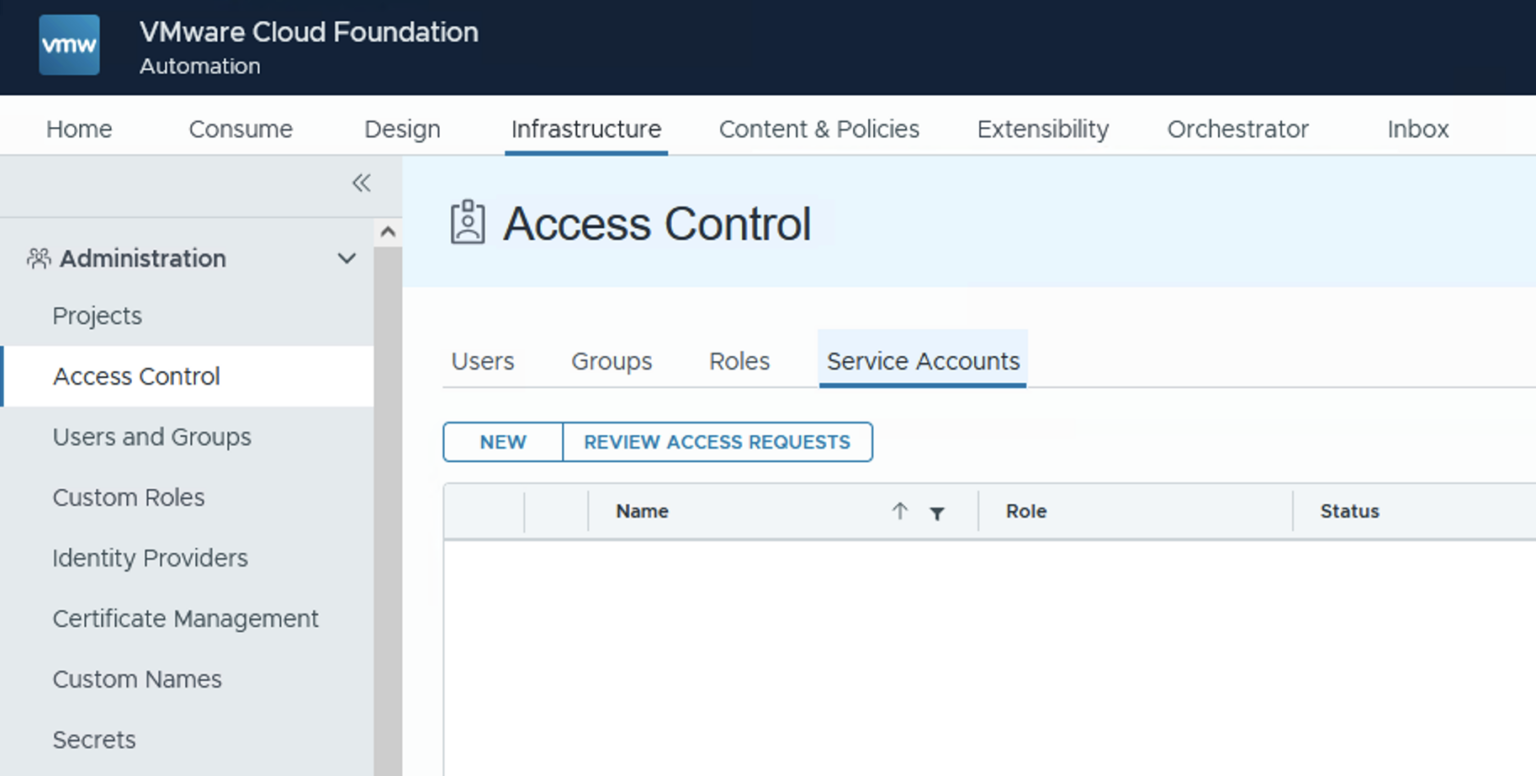
Task: View the Groups tab
Action: [611, 361]
